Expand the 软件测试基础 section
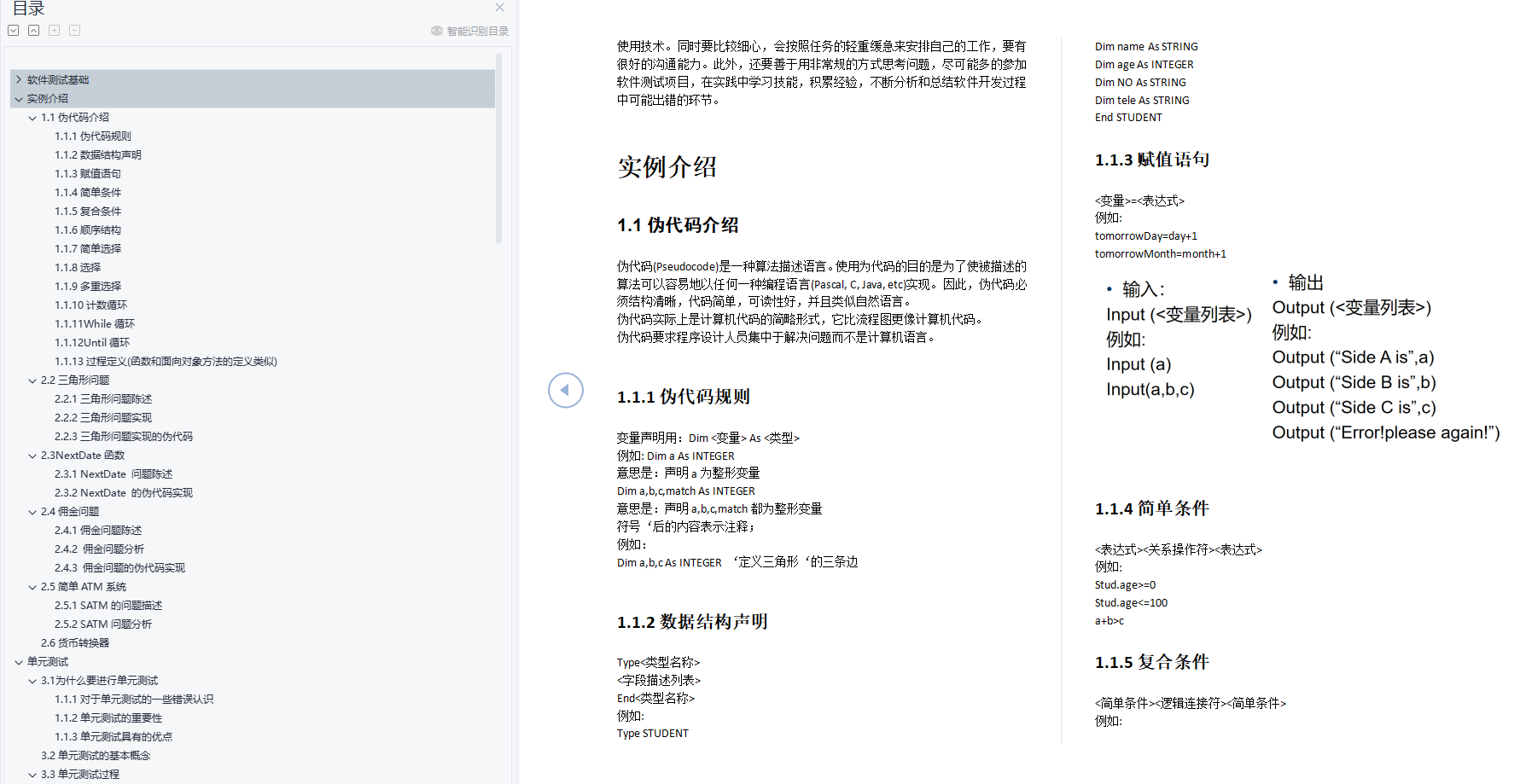Viewport: 1526px width, 784px height. 19,79
